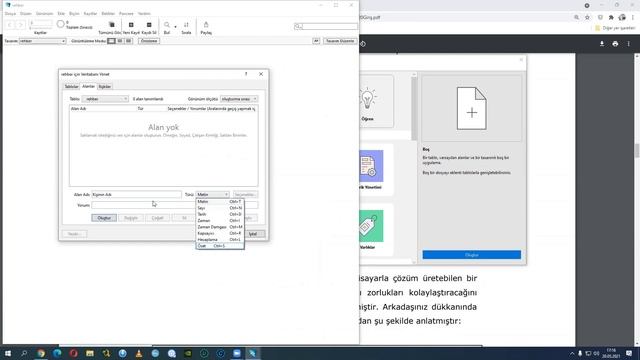This screenshot has width=640, height=360.
Task: Click the Aa formatting bar button
Action: (x=316, y=41)
